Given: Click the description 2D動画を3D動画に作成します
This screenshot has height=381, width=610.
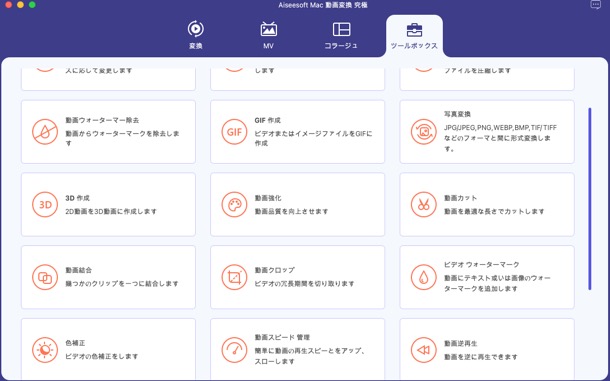Looking at the screenshot, I should (111, 211).
